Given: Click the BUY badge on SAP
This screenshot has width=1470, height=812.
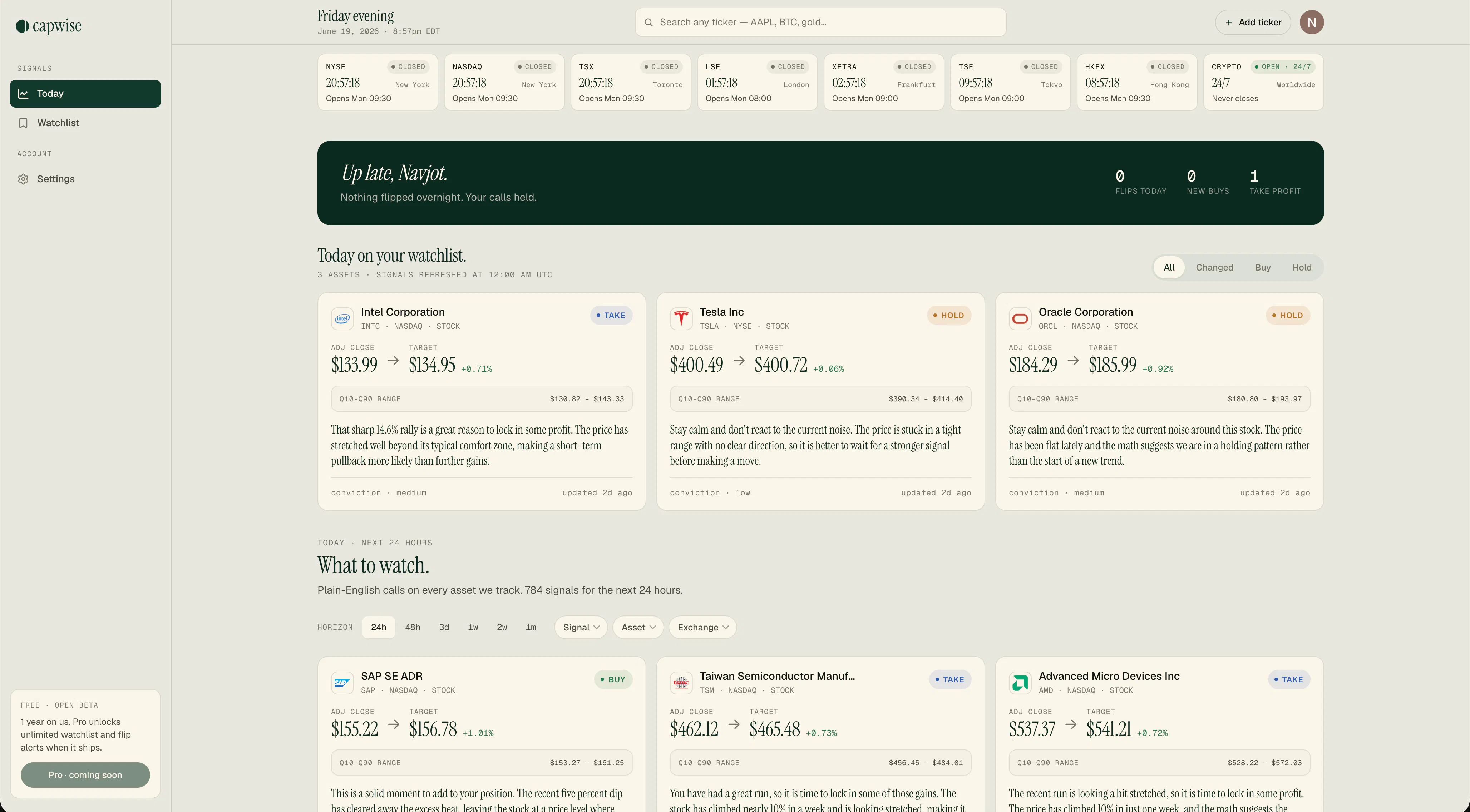Looking at the screenshot, I should pos(613,680).
